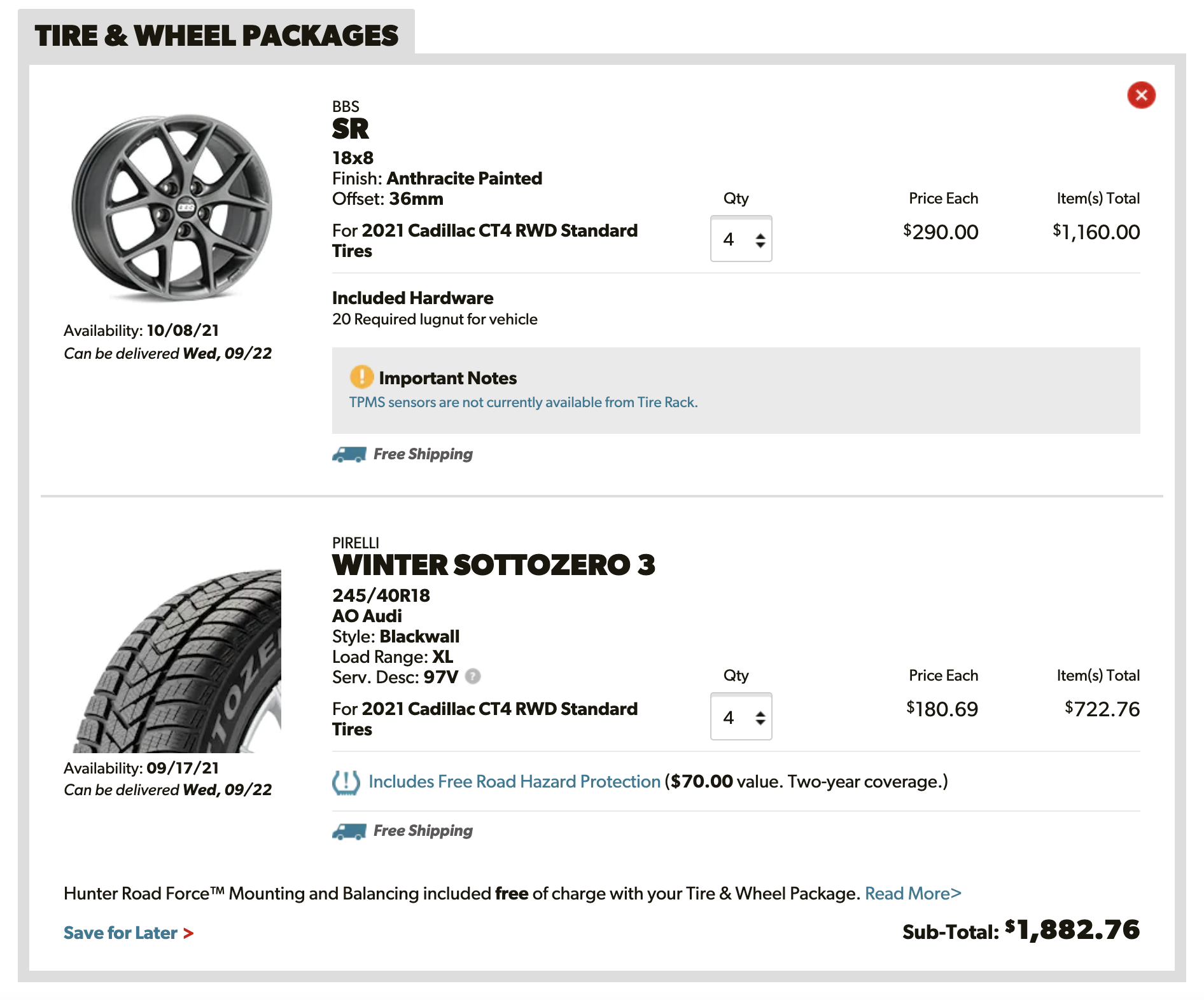Click Read More about Hunter Road Force
The image size is (1204, 1000).
[913, 894]
